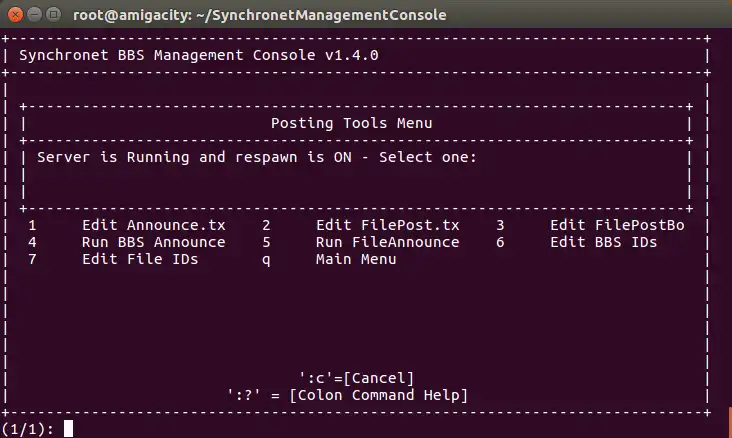This screenshot has width=732, height=438.
Task: Click the window title bar text
Action: tap(260, 15)
